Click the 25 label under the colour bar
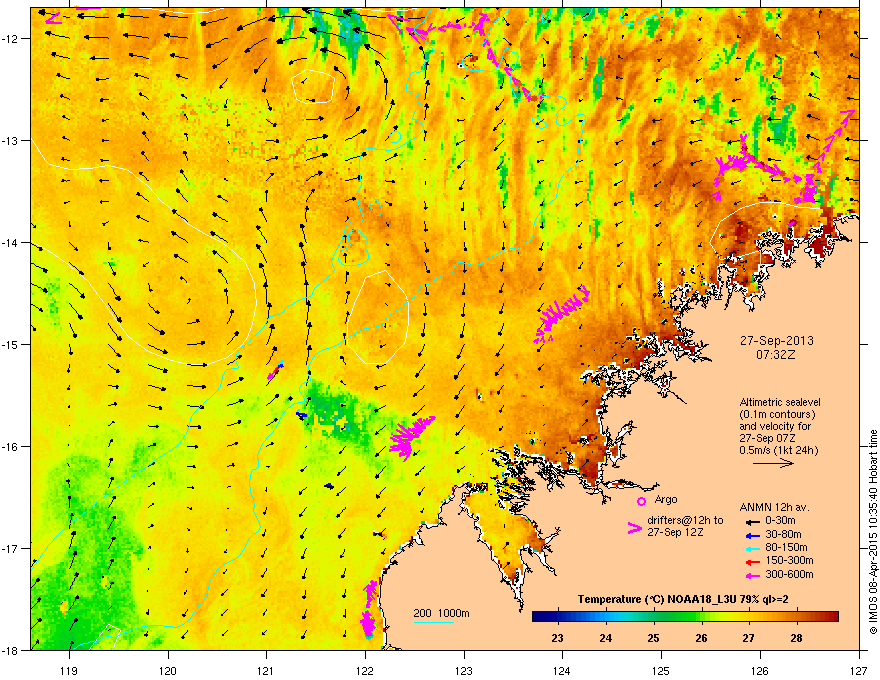Screen dimensions: 880x680 coord(653,638)
